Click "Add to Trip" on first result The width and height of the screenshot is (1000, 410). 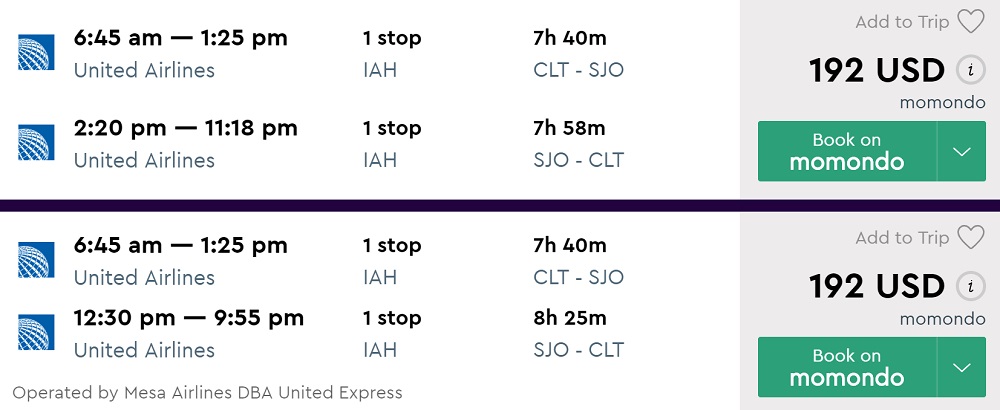click(x=902, y=21)
